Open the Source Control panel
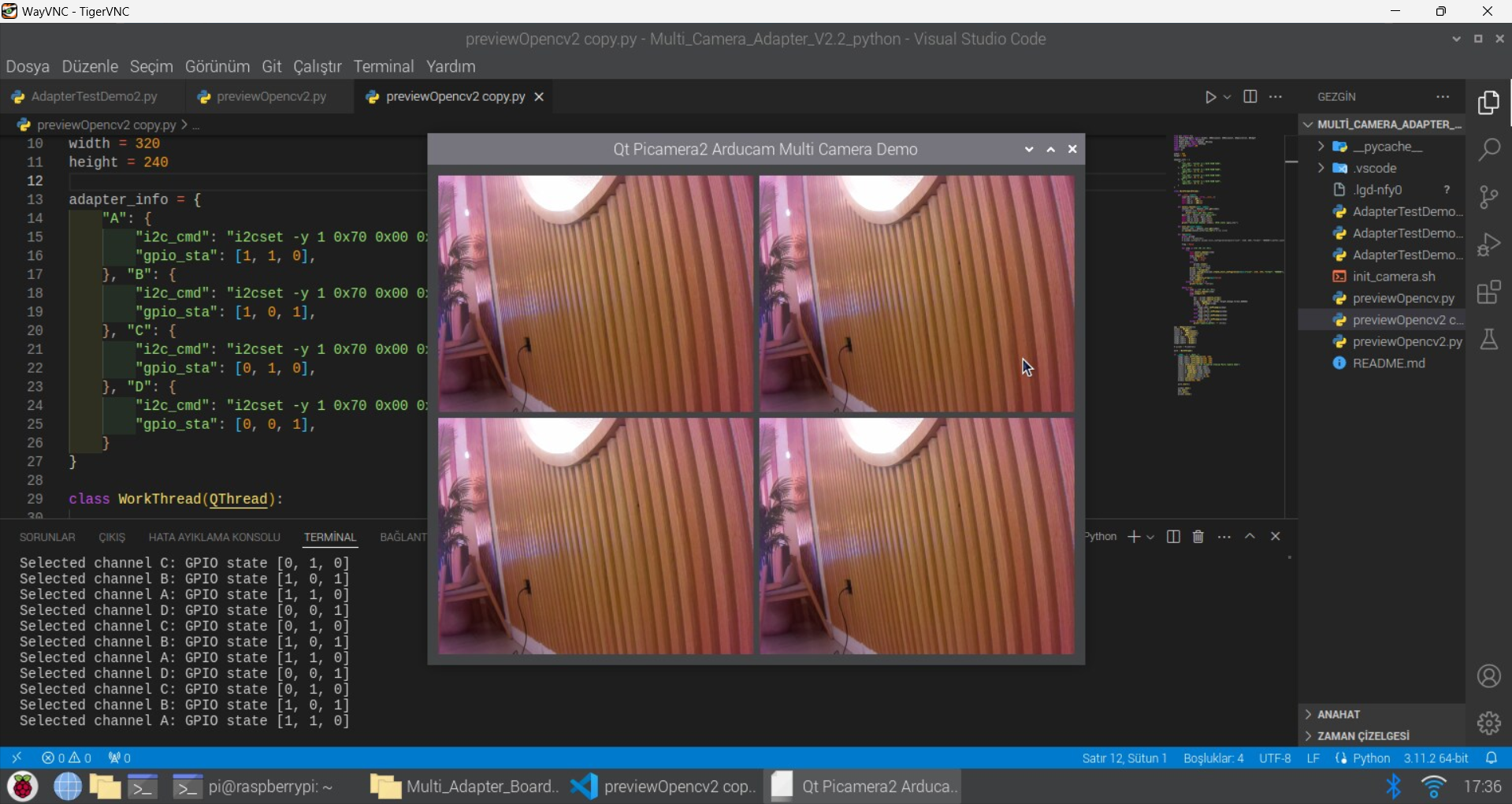This screenshot has height=804, width=1512. click(1490, 197)
